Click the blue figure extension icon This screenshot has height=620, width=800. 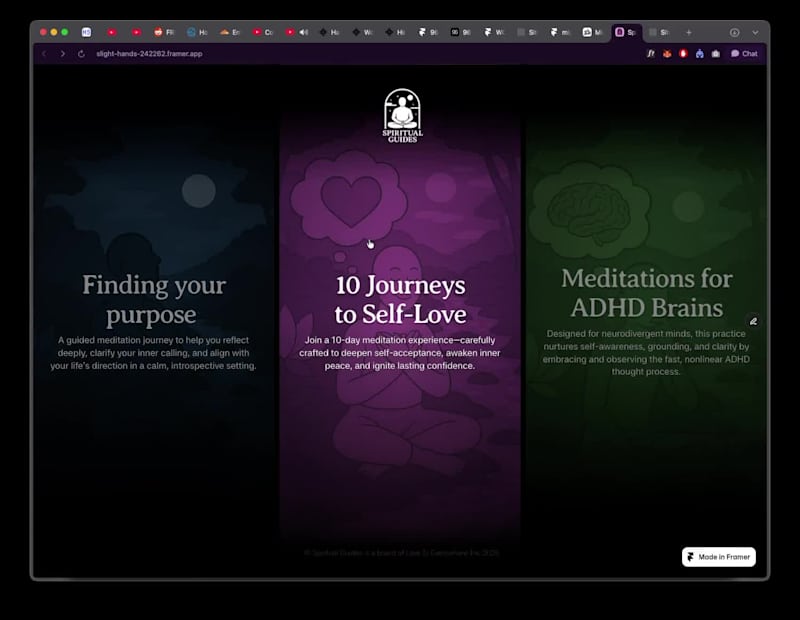click(699, 54)
